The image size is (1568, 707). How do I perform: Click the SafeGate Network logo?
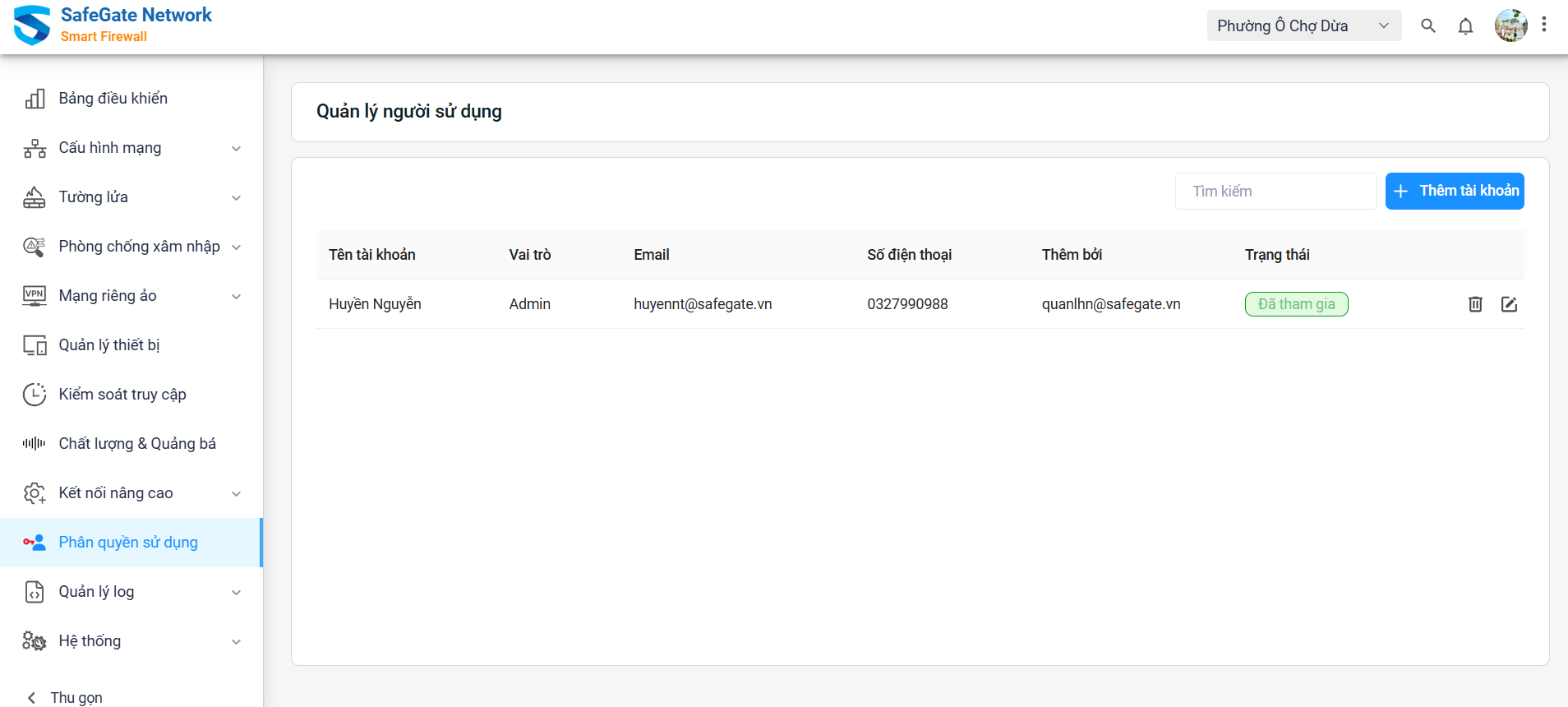(x=33, y=25)
